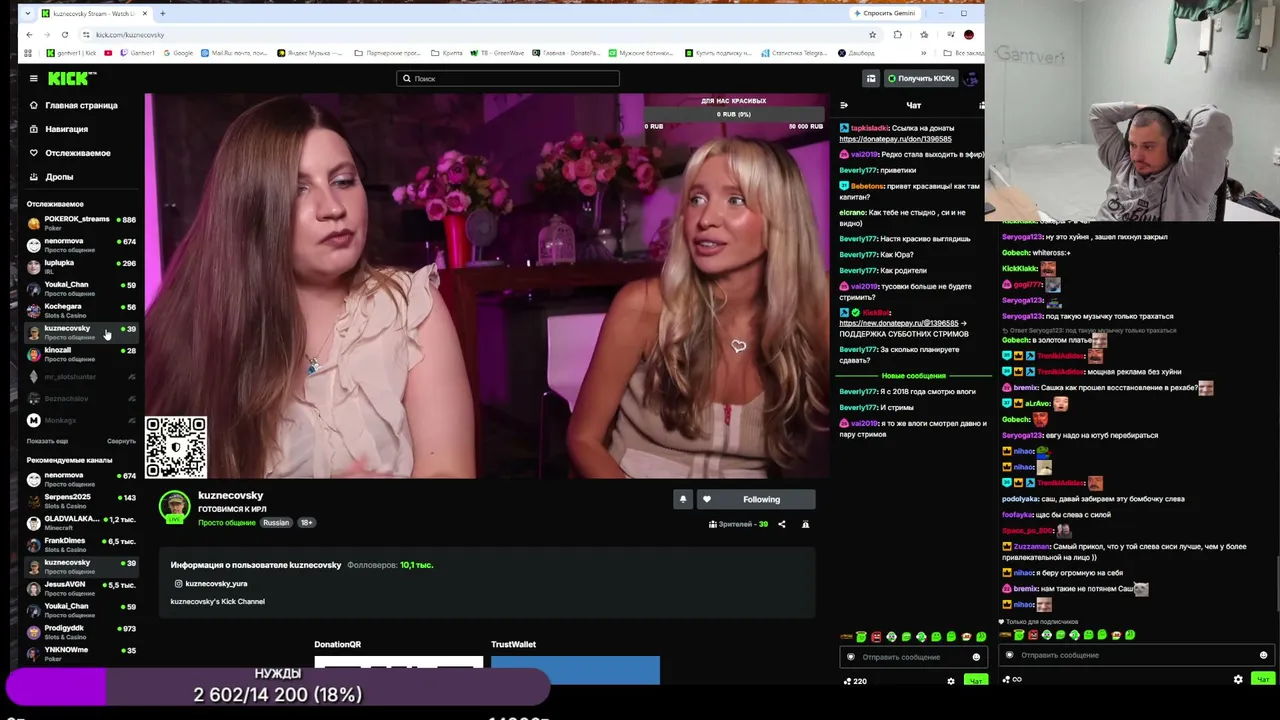1280x720 pixels.
Task: Collapse the chat panel with arrow icon
Action: pyautogui.click(x=844, y=105)
